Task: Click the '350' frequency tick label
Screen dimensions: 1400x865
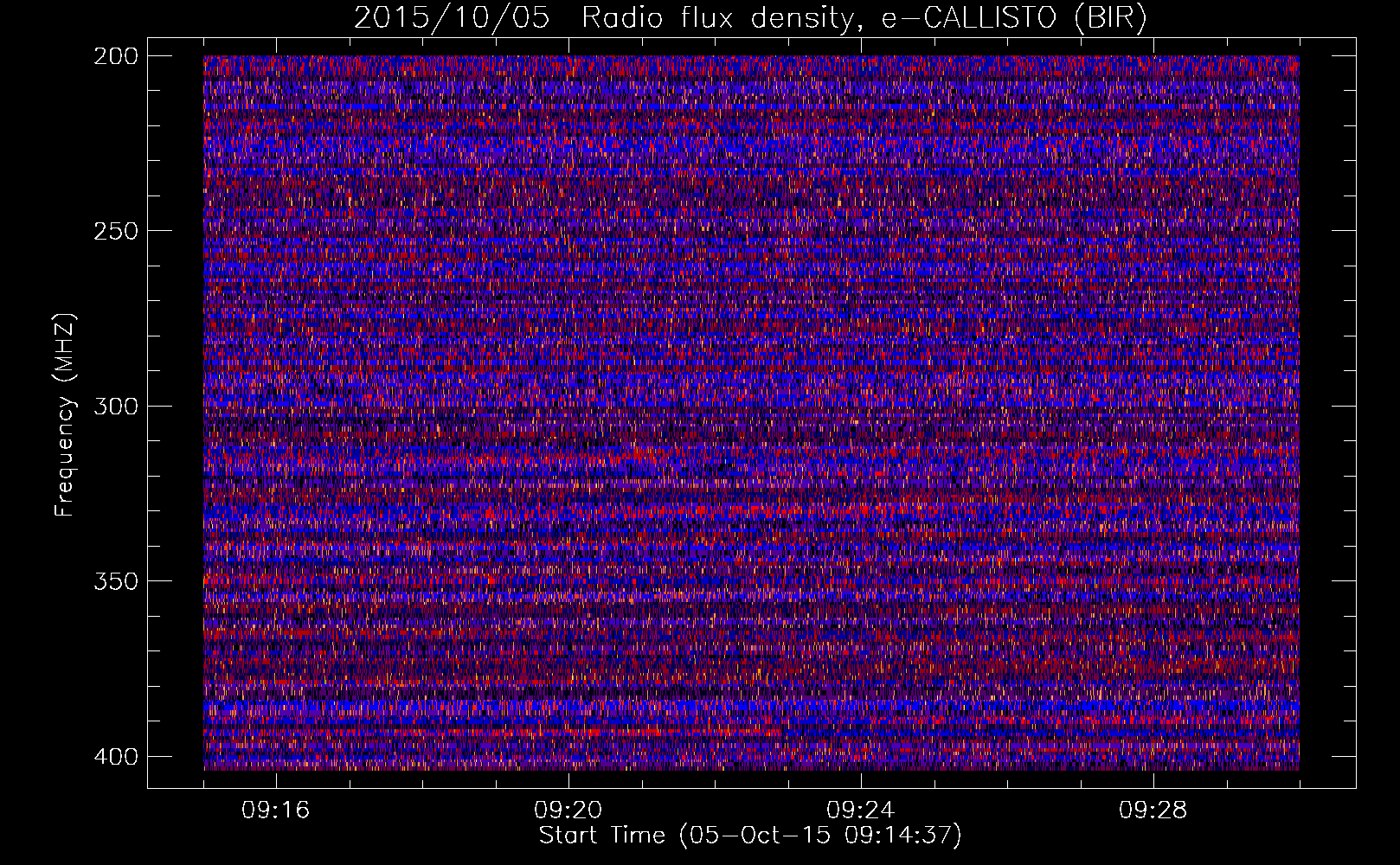Action: point(115,580)
